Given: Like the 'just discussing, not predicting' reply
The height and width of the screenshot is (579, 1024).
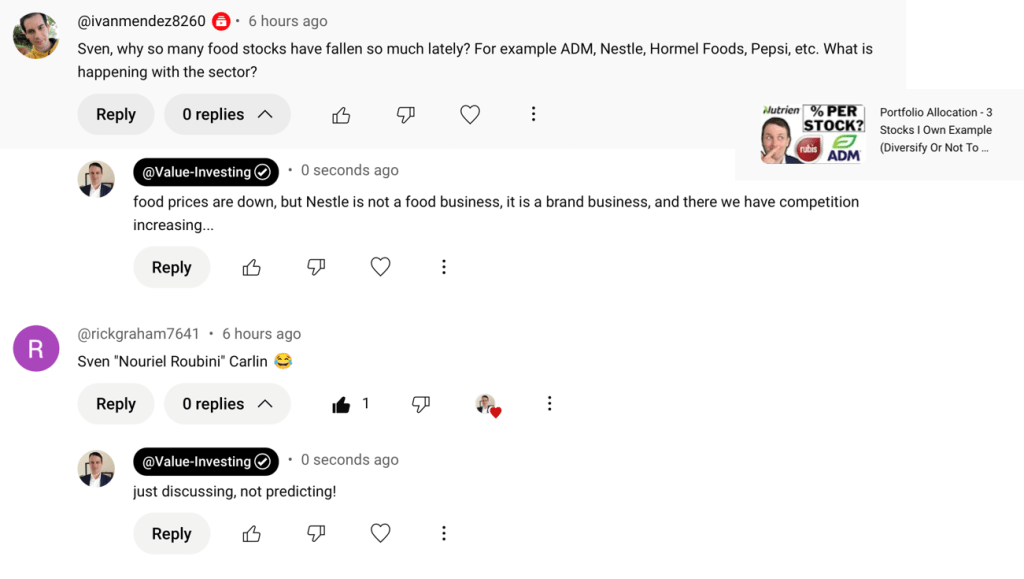Looking at the screenshot, I should coord(252,534).
